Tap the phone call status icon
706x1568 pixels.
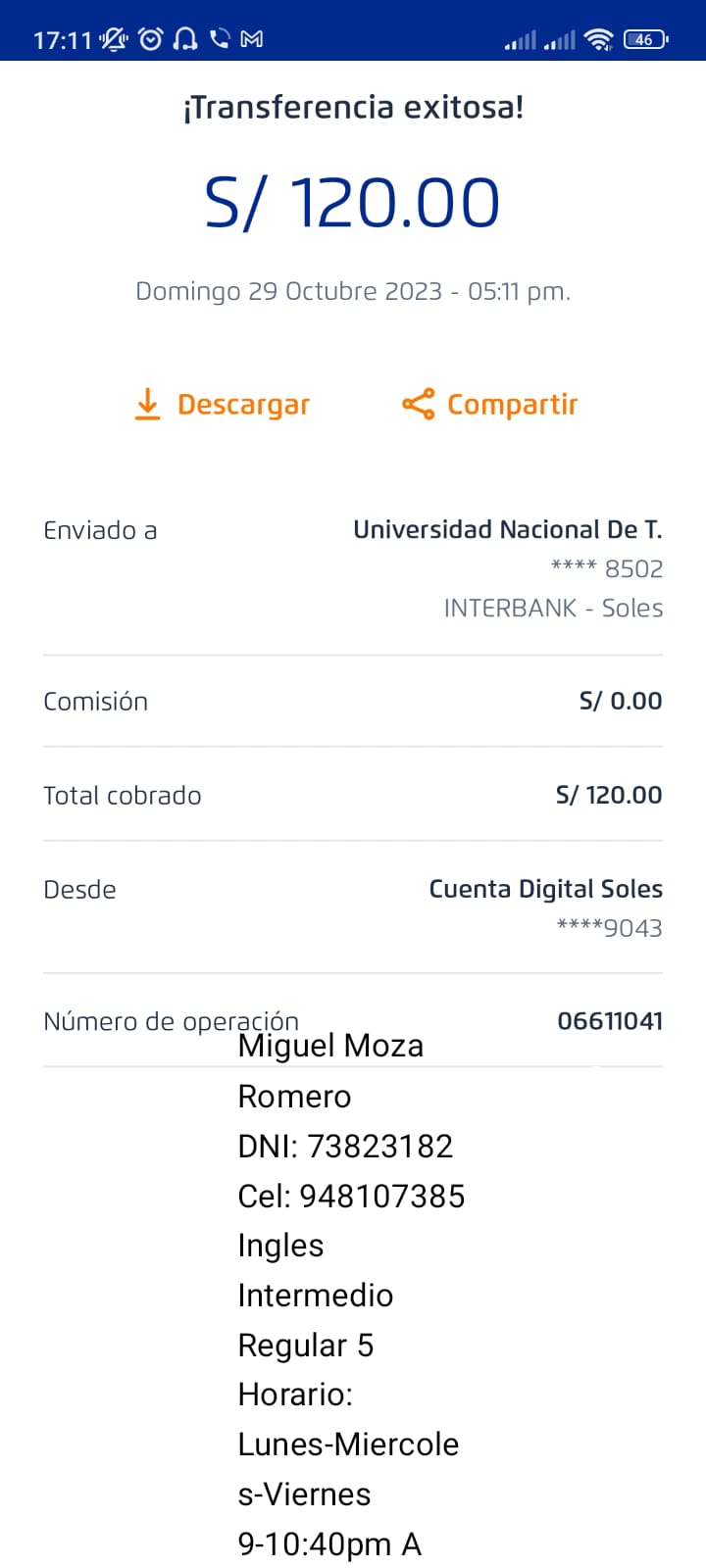220,39
